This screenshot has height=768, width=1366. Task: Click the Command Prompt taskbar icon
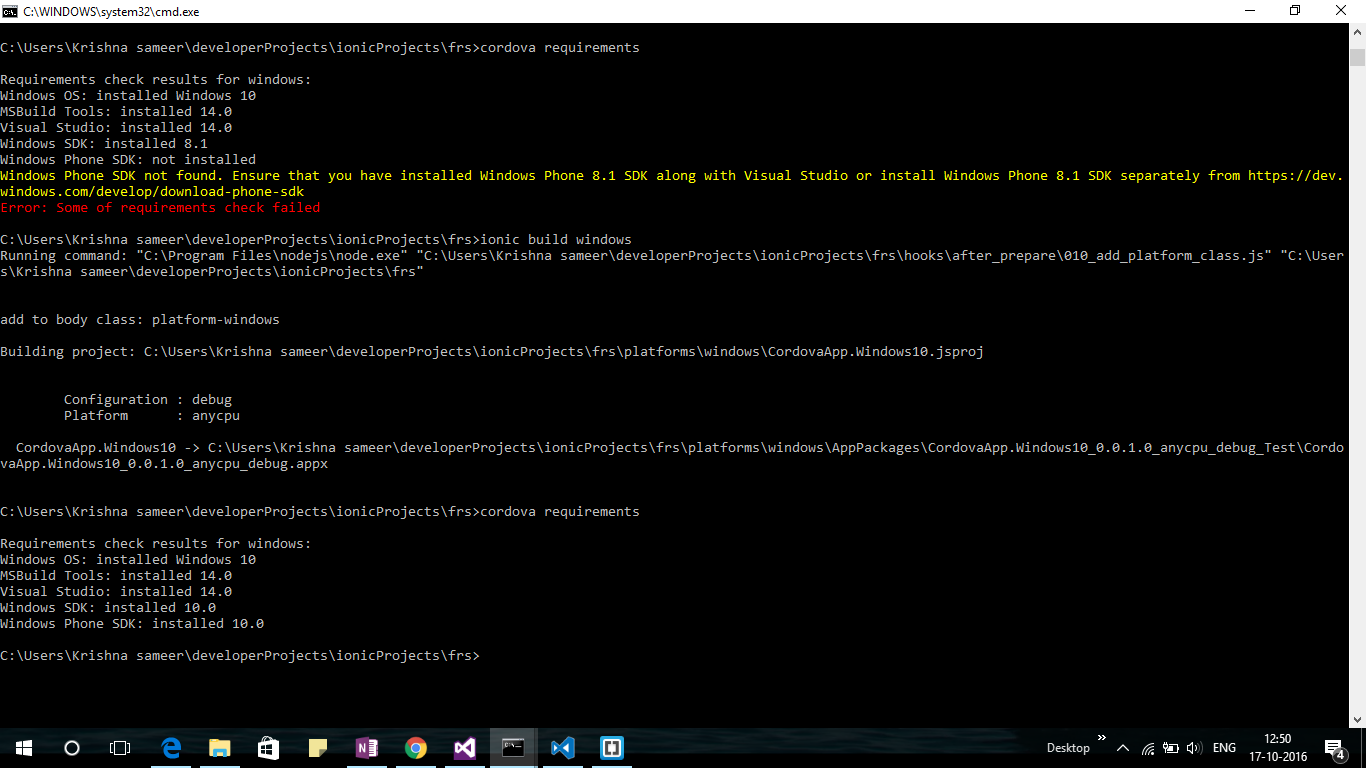(513, 747)
